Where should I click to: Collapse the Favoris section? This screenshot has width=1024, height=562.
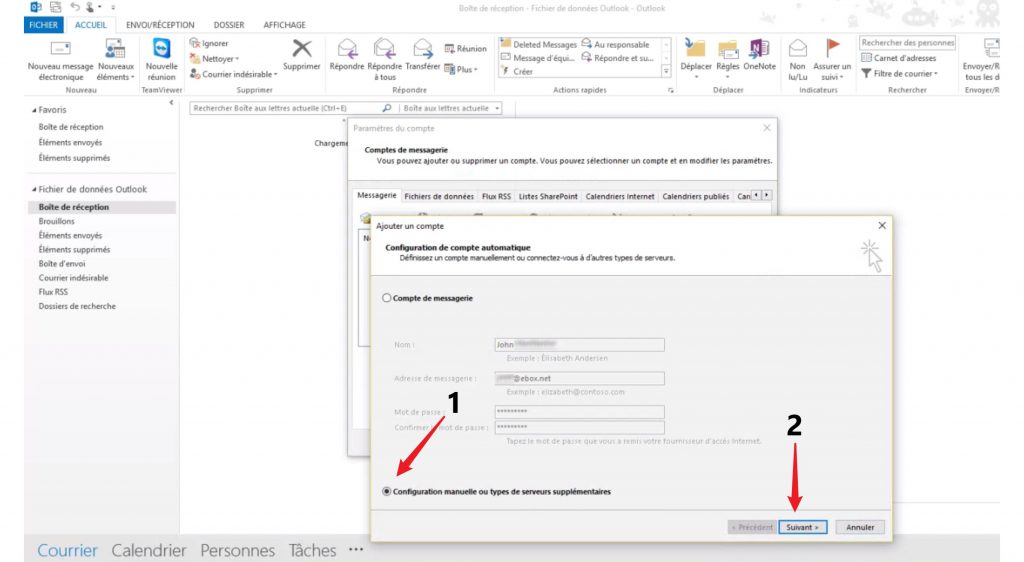(34, 110)
